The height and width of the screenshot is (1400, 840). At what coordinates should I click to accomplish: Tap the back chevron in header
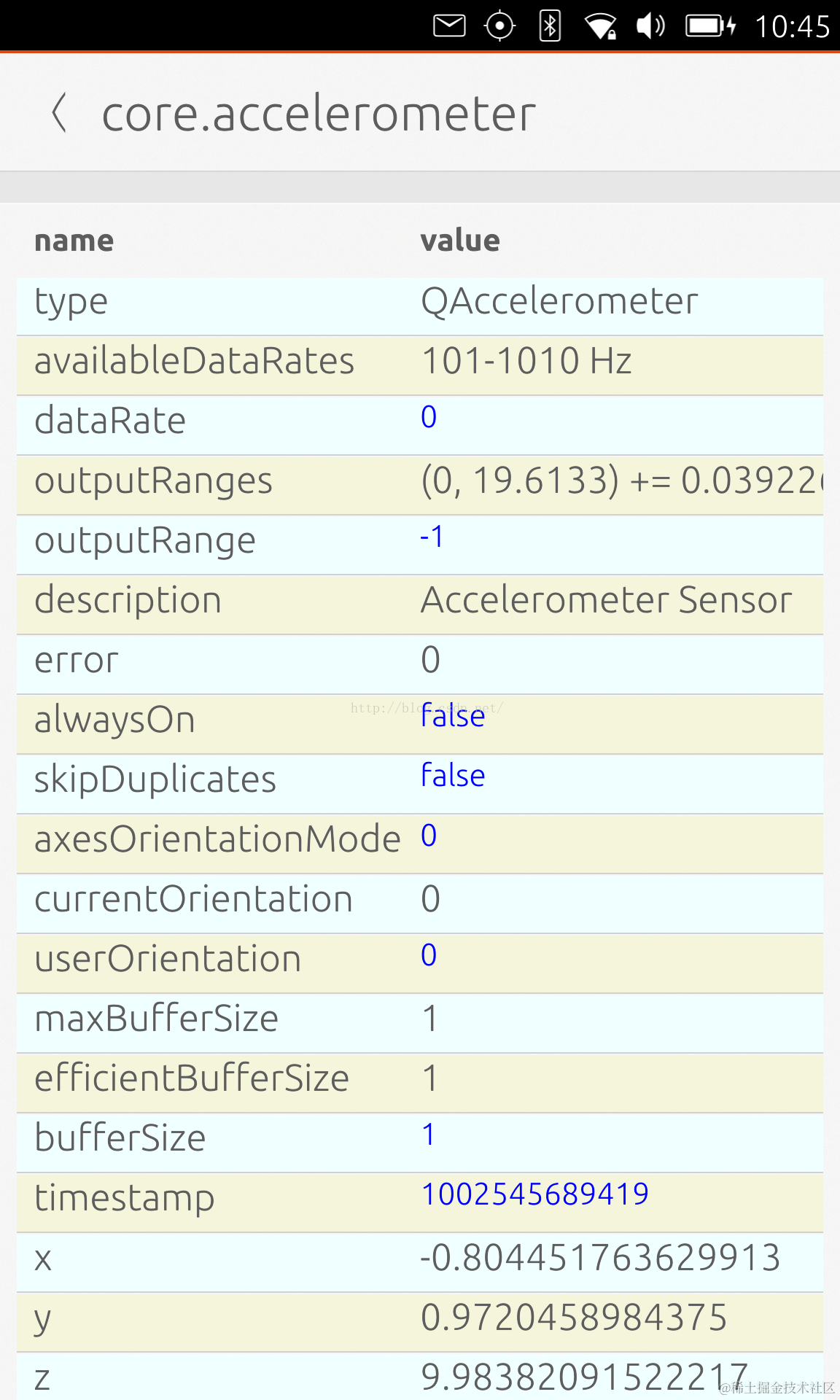pyautogui.click(x=60, y=113)
